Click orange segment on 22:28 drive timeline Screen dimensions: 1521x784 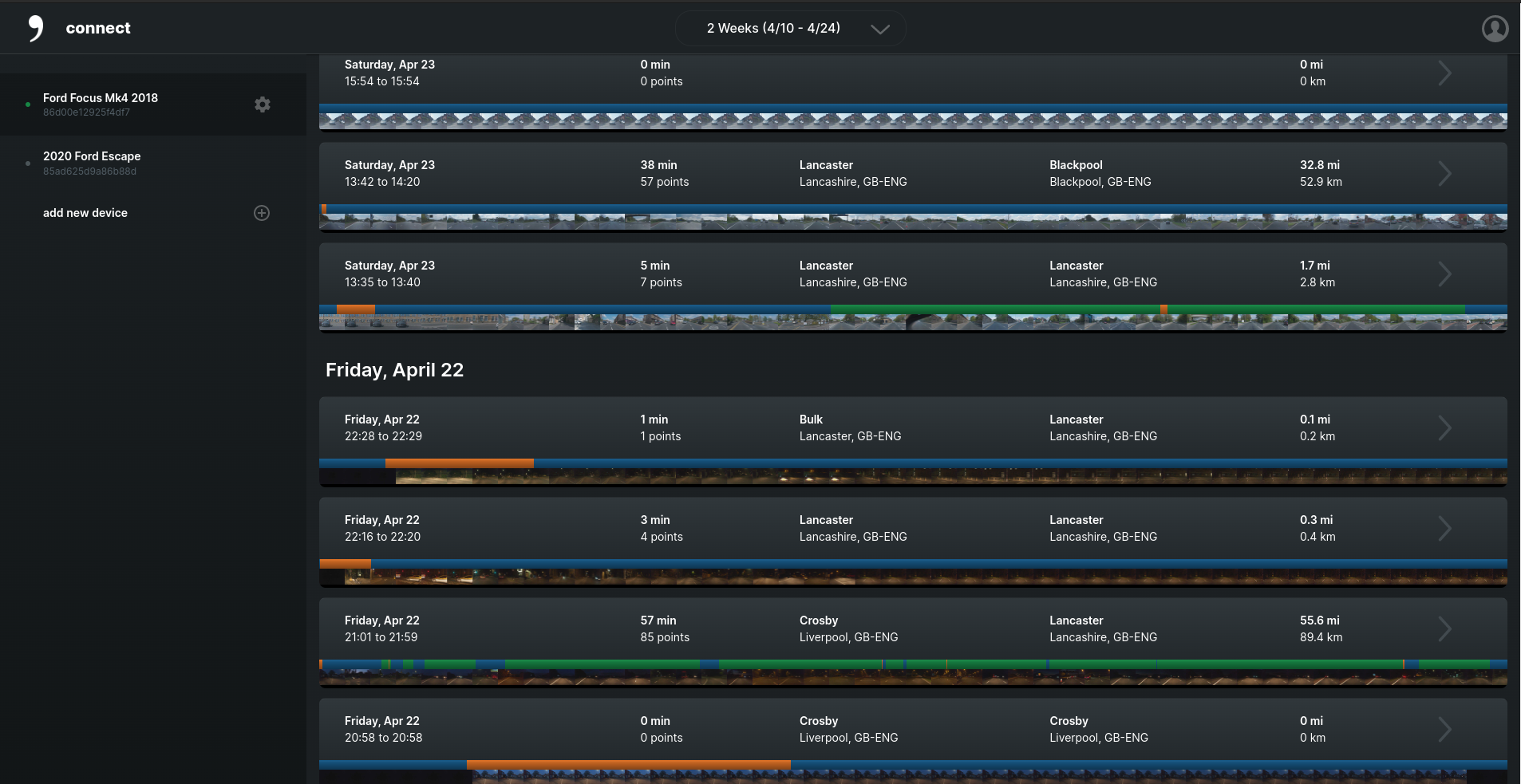459,463
